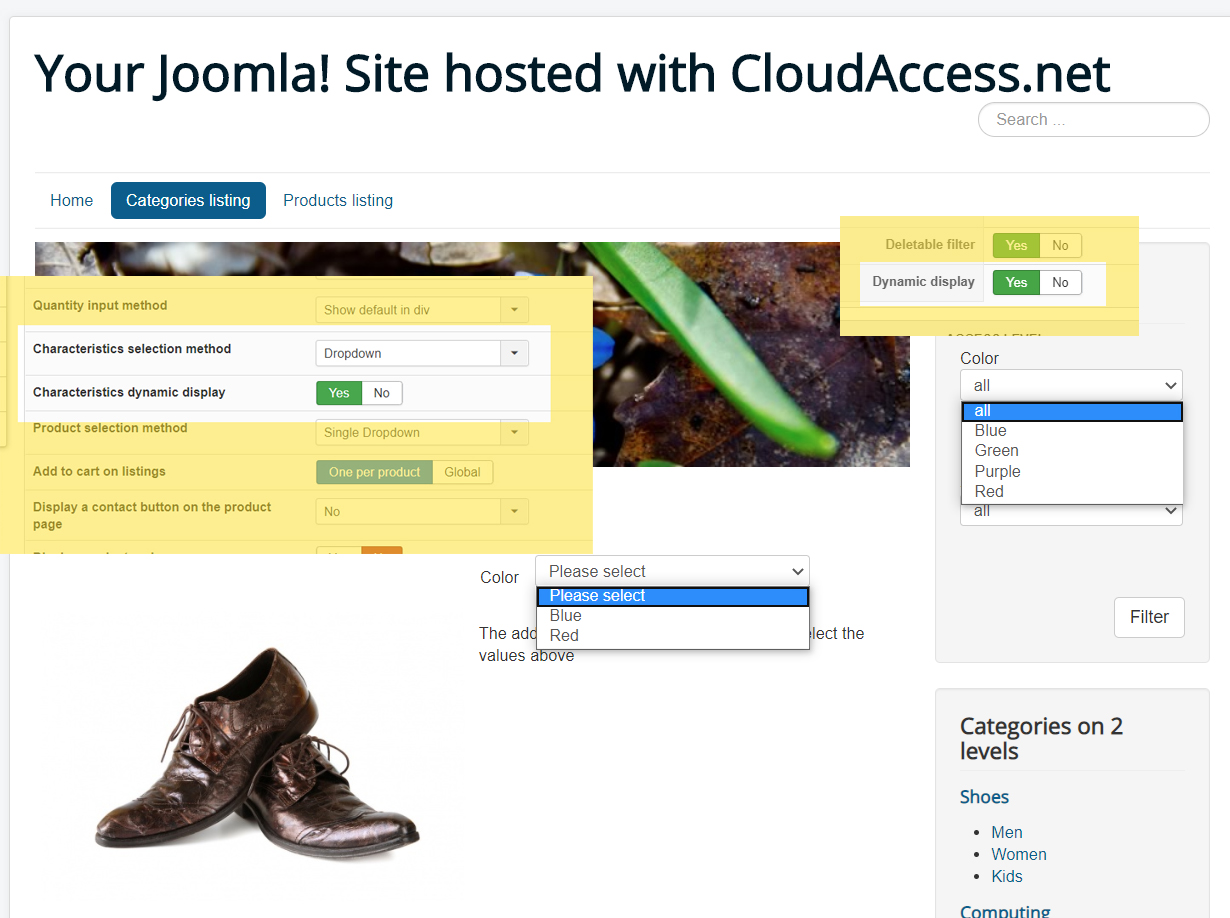This screenshot has height=918, width=1230.
Task: Select Blue in the sidebar Color filter list
Action: pyautogui.click(x=1072, y=431)
